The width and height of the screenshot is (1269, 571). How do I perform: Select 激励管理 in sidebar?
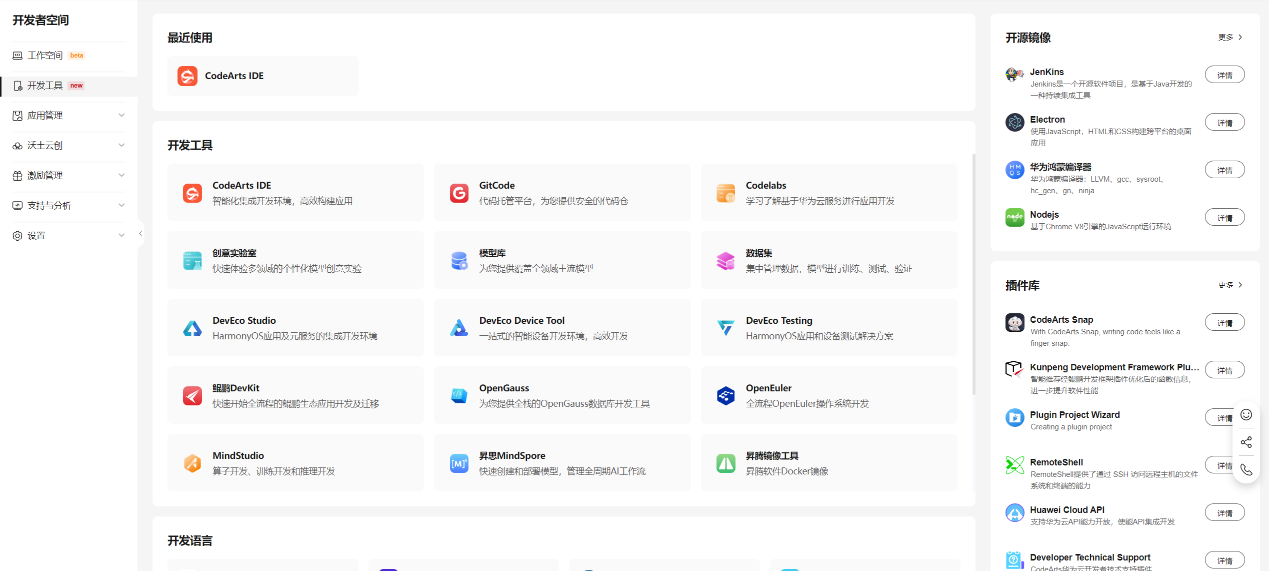pos(68,175)
